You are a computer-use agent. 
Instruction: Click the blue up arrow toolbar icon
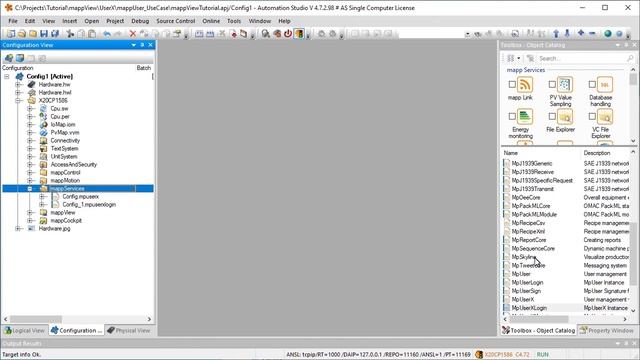[556, 34]
